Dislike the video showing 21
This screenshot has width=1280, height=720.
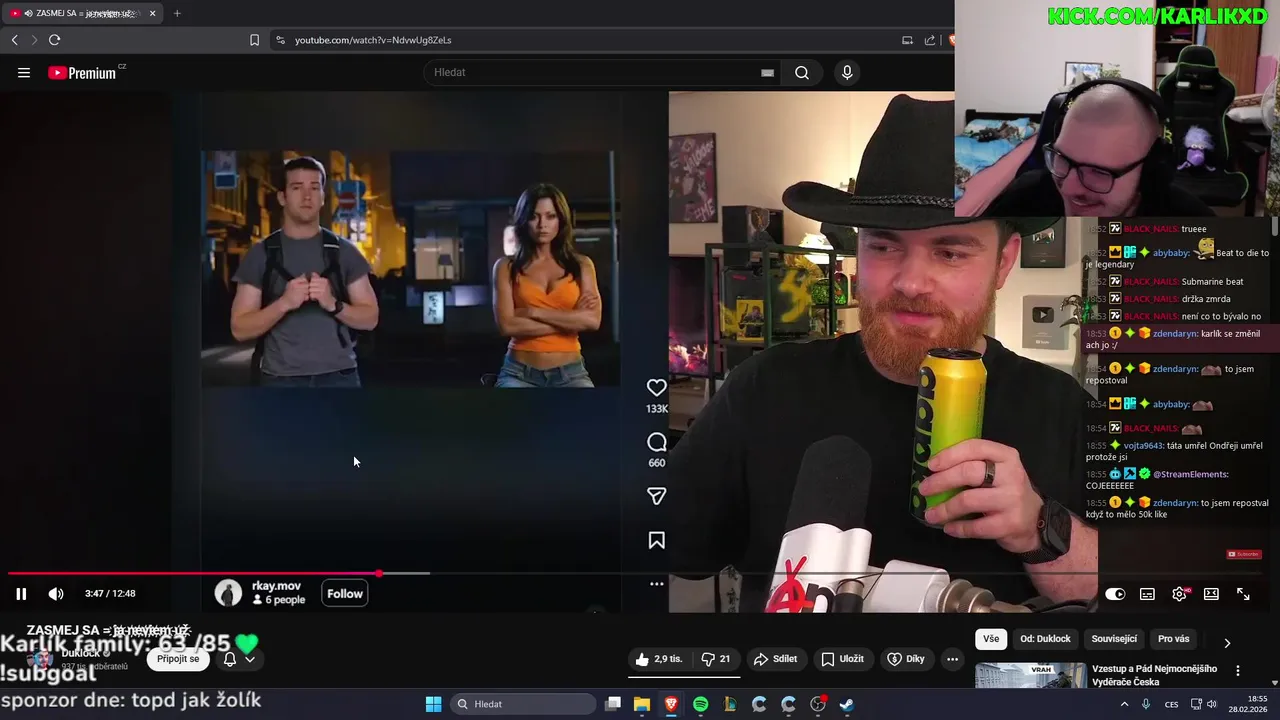point(717,659)
